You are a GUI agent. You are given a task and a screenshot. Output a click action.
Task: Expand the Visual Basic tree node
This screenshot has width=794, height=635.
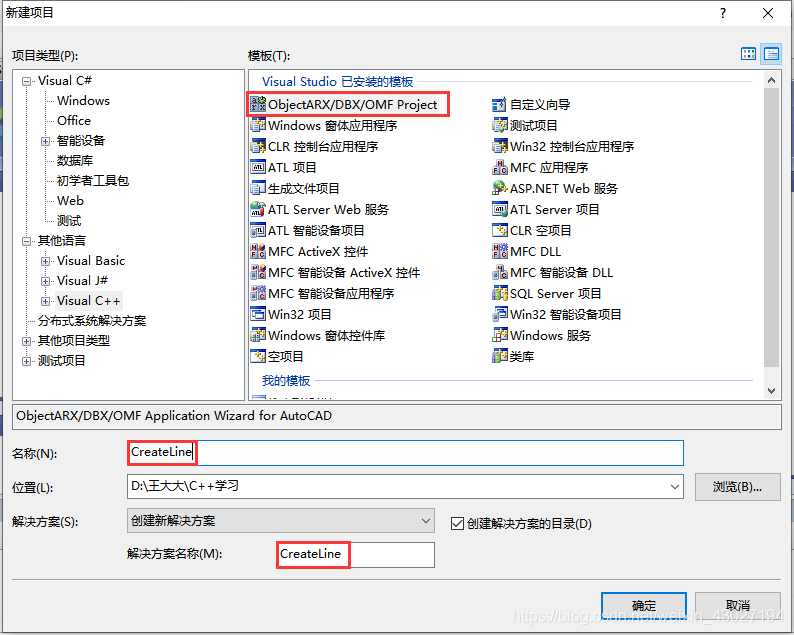46,261
